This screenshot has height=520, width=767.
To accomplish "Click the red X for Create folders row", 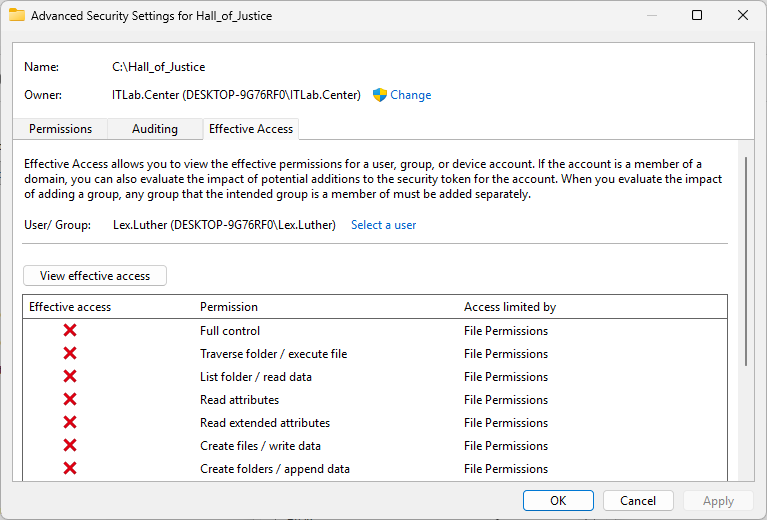I will [x=70, y=469].
